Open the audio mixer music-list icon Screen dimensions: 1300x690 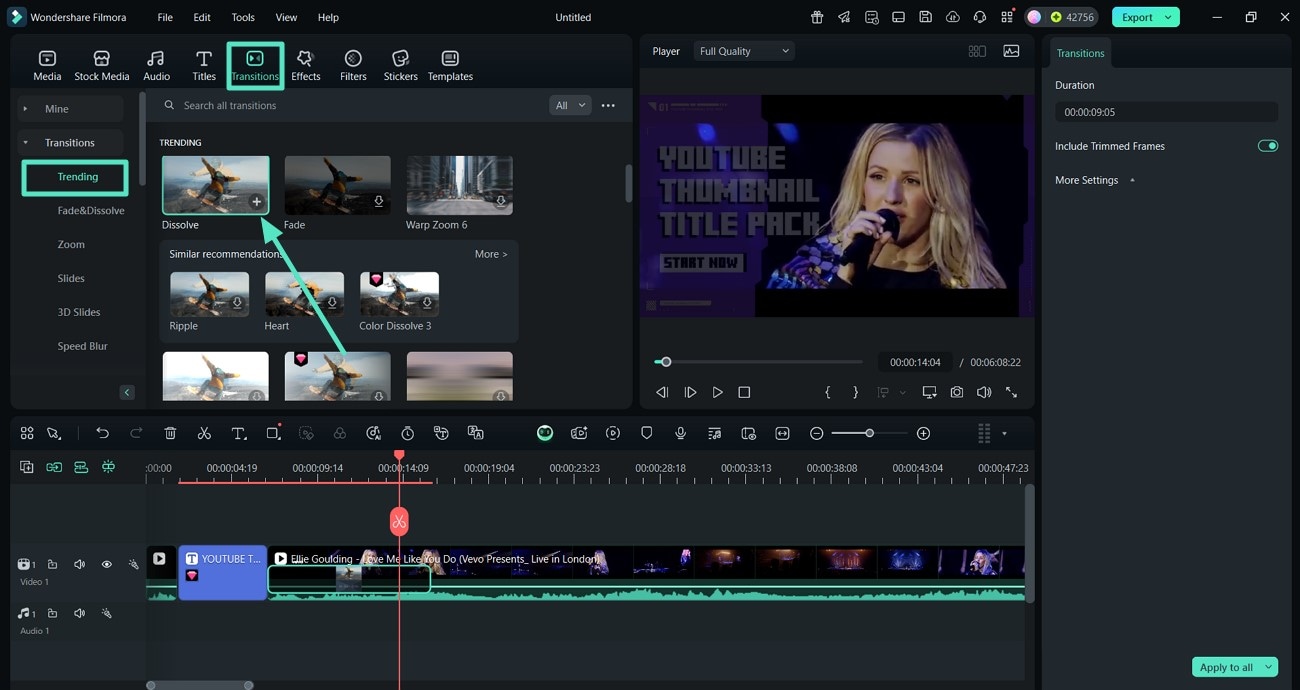tap(714, 433)
